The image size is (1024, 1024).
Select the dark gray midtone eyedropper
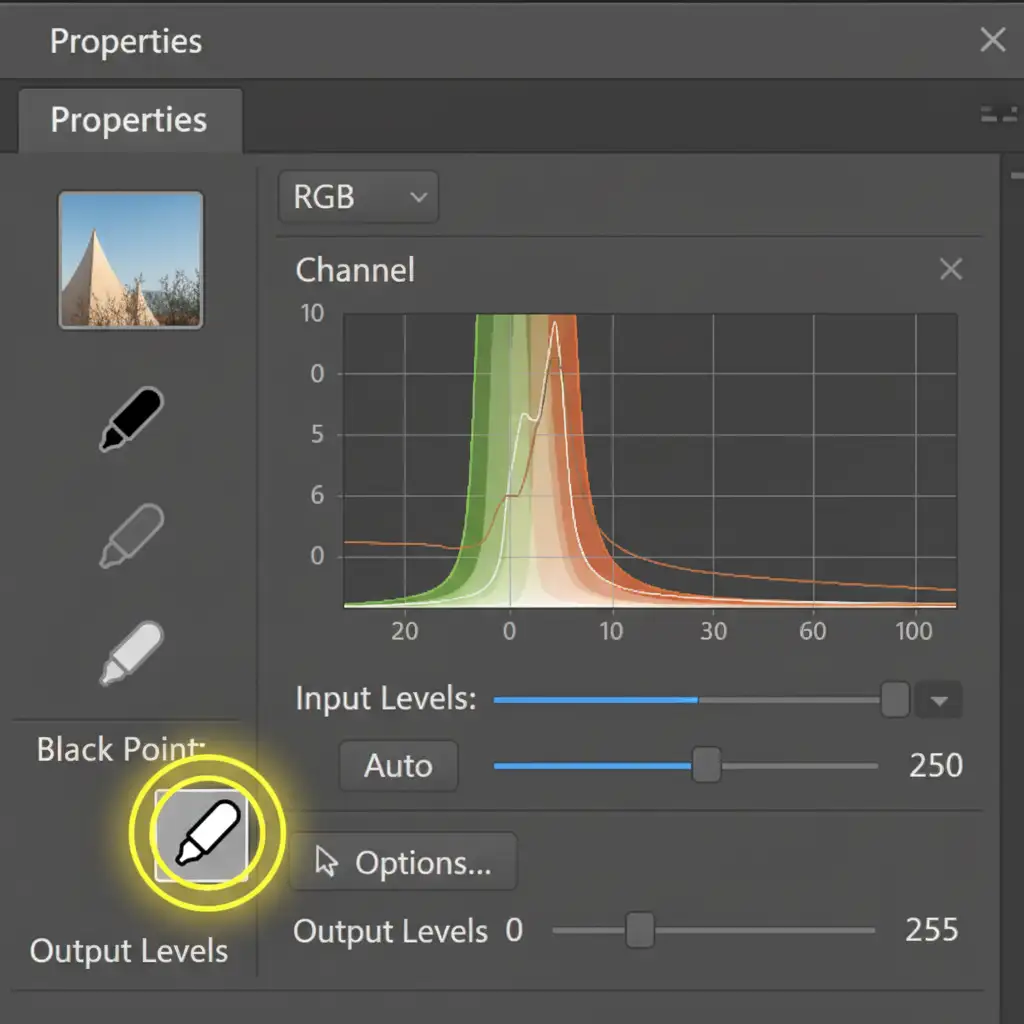point(131,535)
